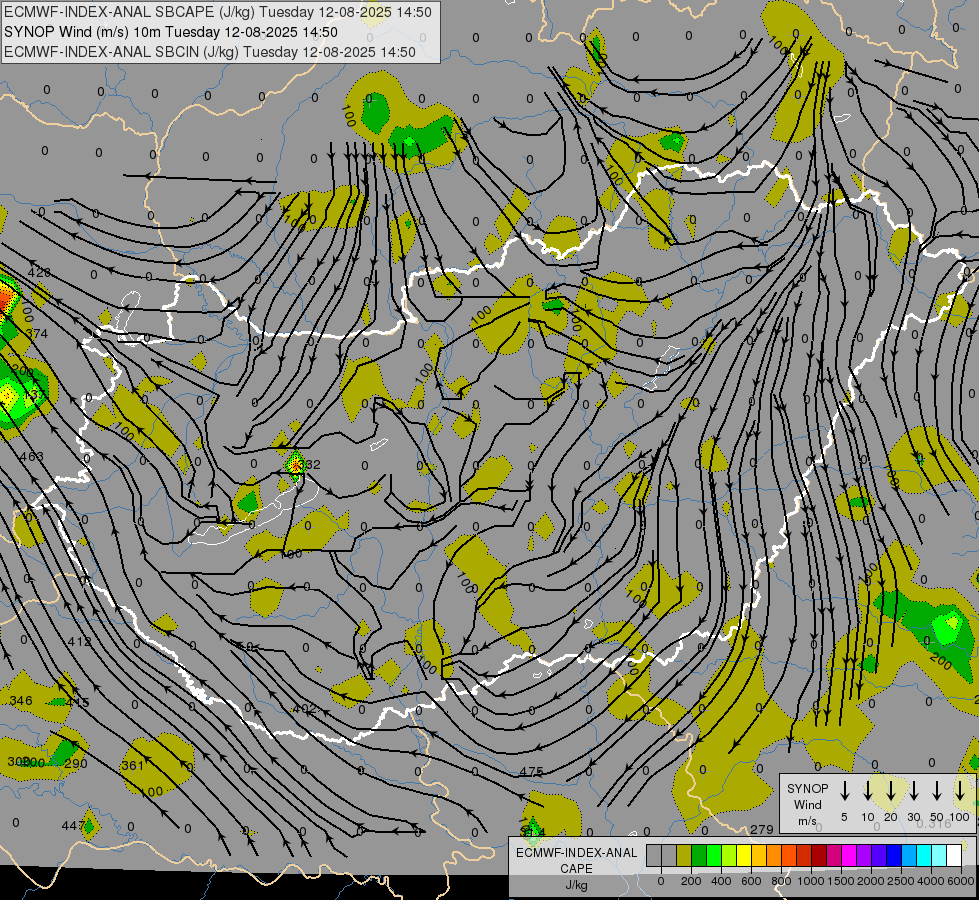Click the 4000 tick label on CAPE colorbar
This screenshot has height=900, width=979.
pos(931,882)
